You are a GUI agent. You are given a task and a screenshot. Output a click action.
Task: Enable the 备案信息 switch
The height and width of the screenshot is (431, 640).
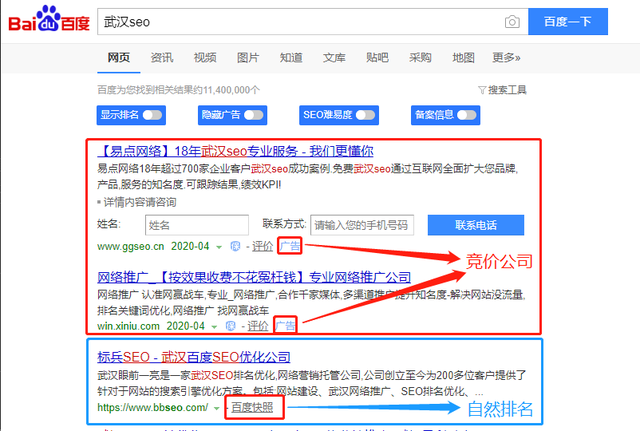click(x=467, y=115)
